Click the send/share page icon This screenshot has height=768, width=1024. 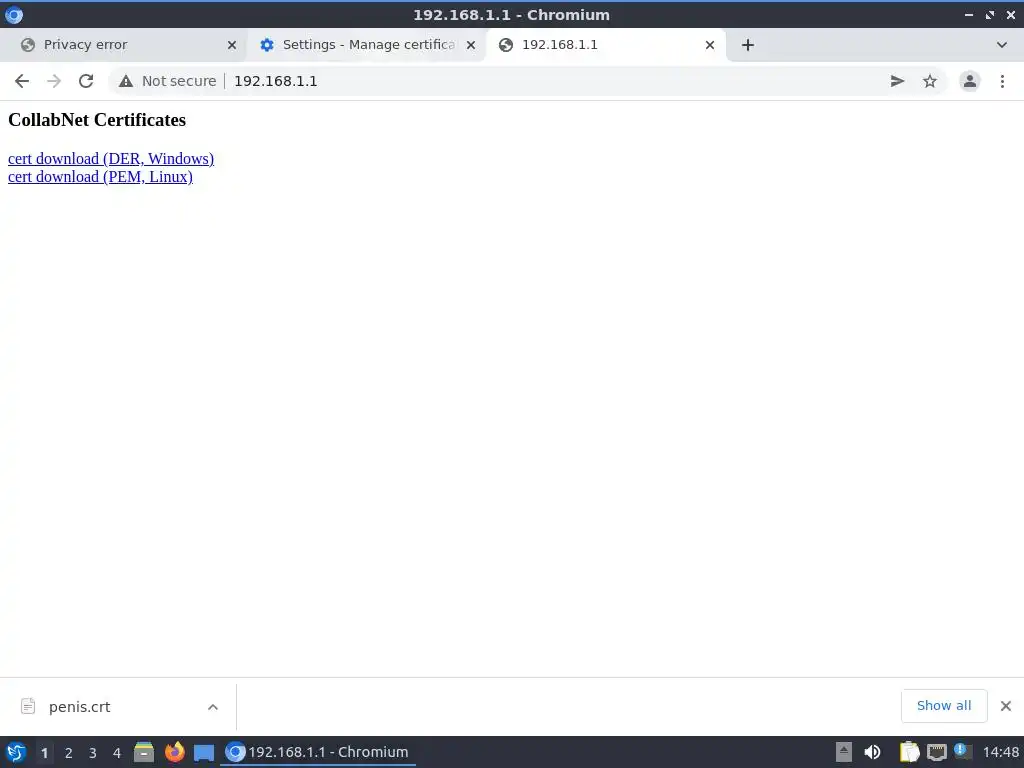pos(897,81)
